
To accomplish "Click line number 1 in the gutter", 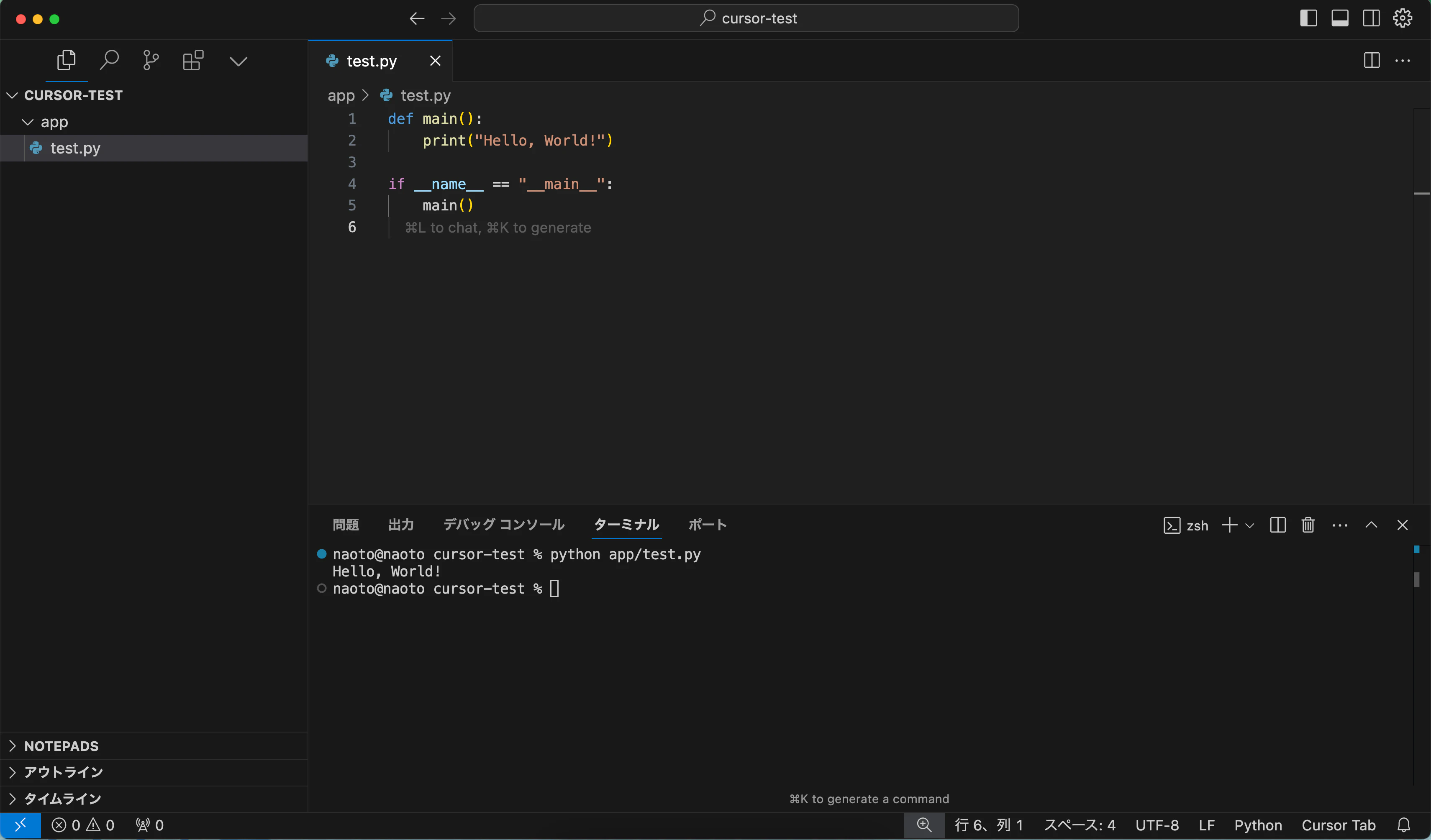I will coord(352,119).
